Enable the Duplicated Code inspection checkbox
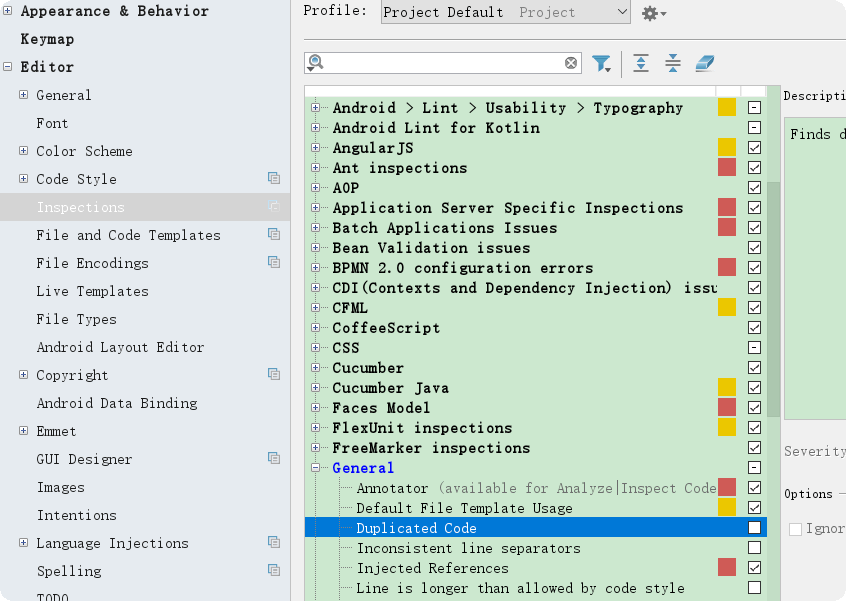This screenshot has width=846, height=601. (x=754, y=528)
